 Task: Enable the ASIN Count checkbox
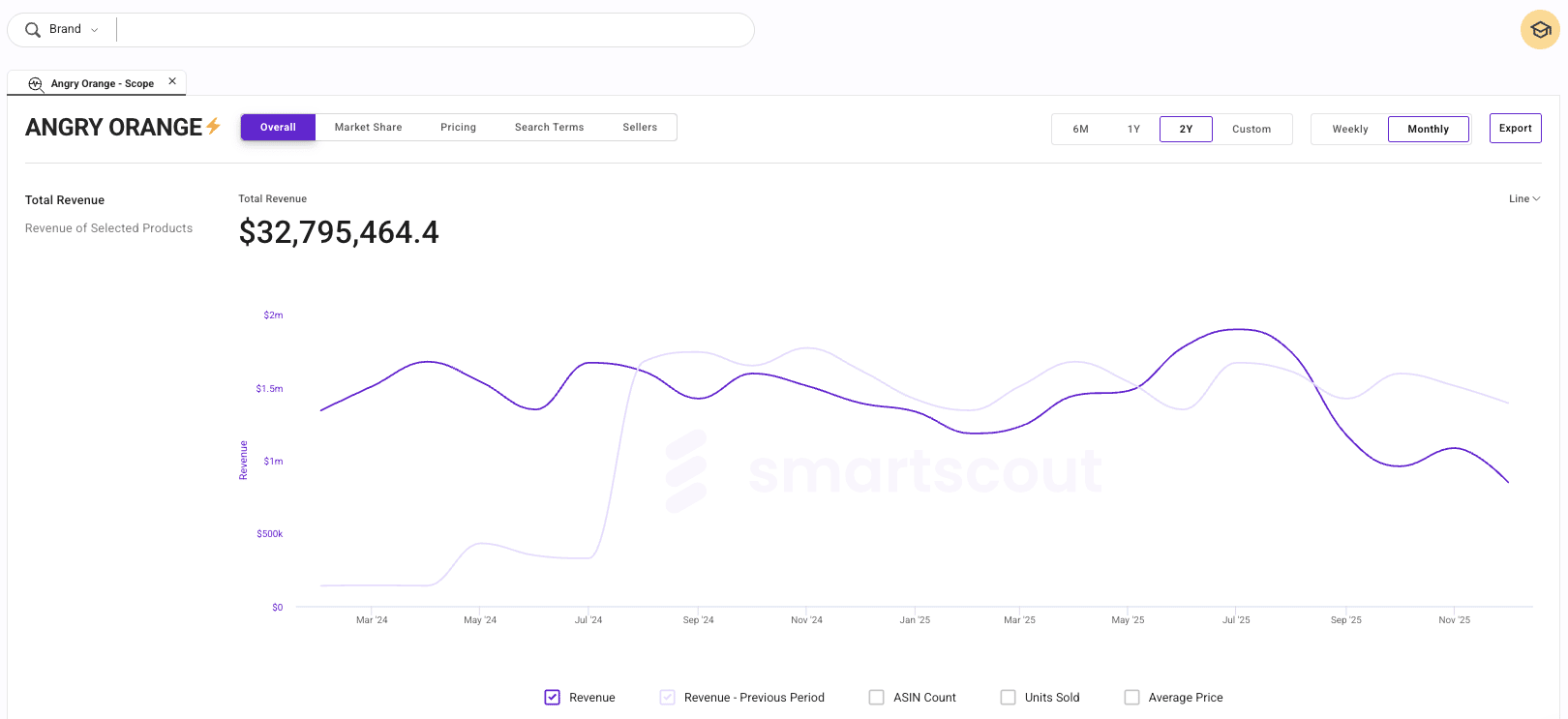[877, 697]
